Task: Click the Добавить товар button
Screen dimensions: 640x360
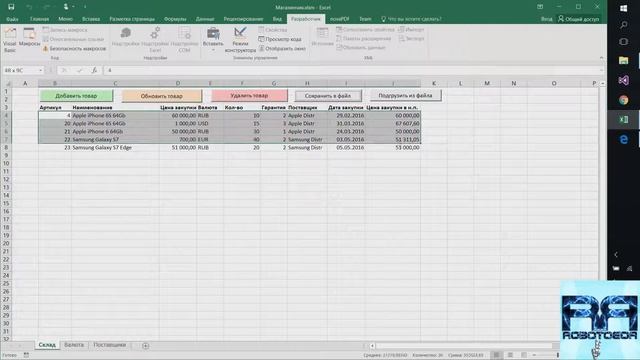Action: click(x=76, y=96)
